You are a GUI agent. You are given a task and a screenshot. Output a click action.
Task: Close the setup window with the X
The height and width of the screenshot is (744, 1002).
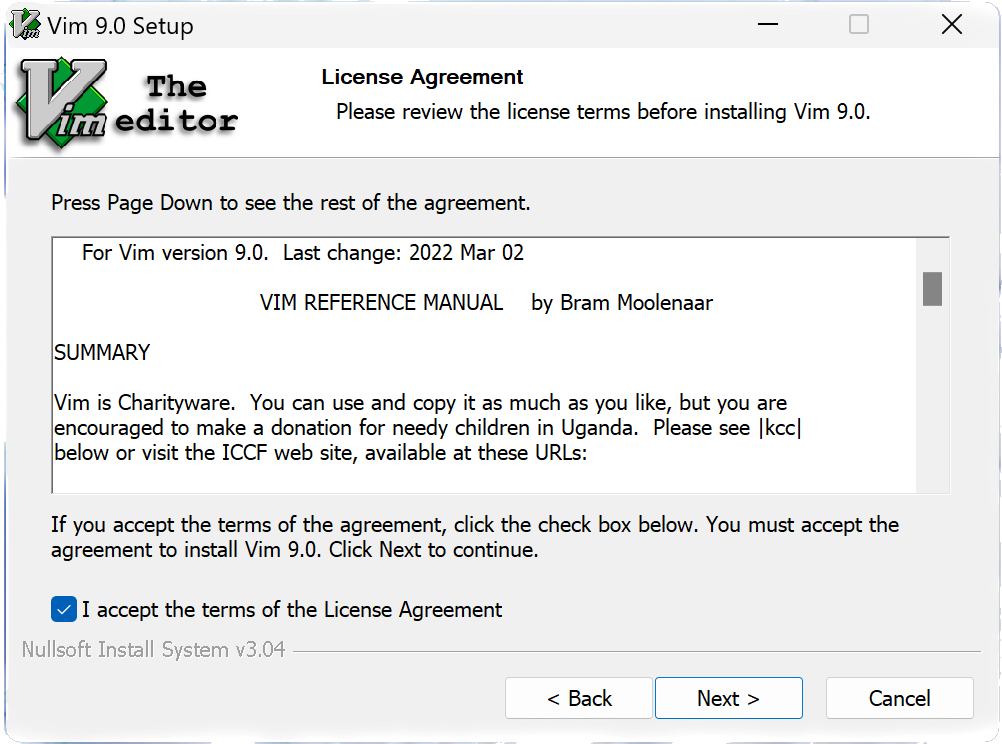[951, 23]
